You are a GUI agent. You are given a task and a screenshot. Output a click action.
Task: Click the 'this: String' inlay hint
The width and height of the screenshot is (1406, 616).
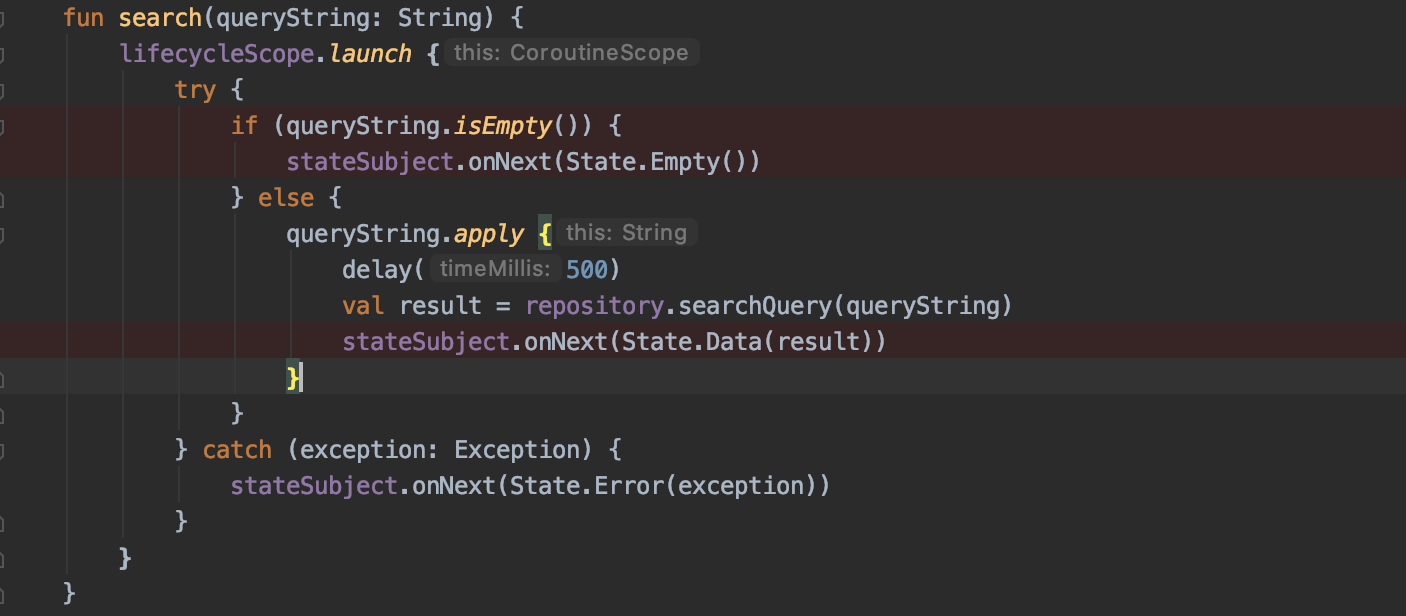(x=625, y=233)
